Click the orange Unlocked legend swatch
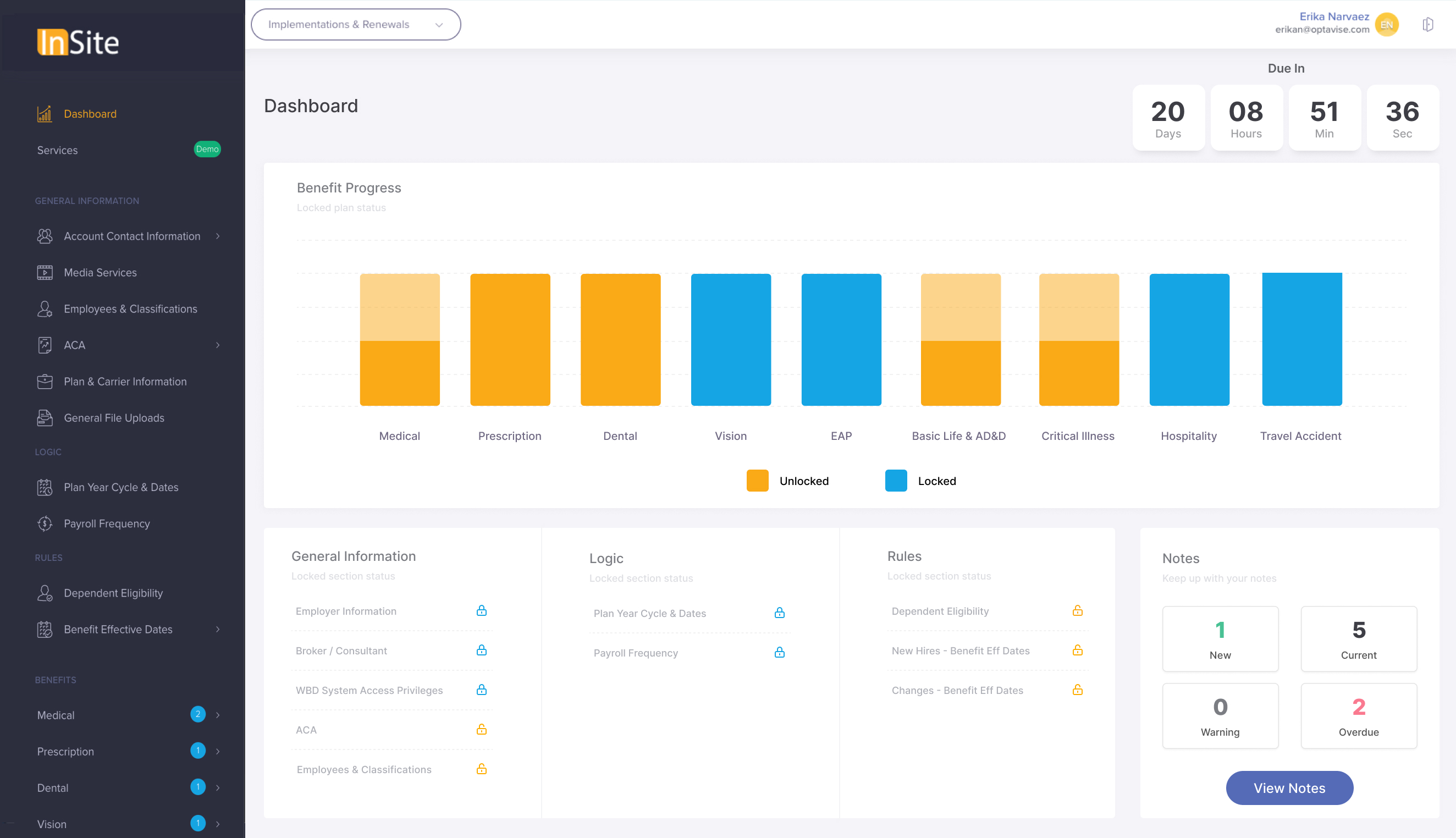Viewport: 1456px width, 838px height. (x=757, y=481)
